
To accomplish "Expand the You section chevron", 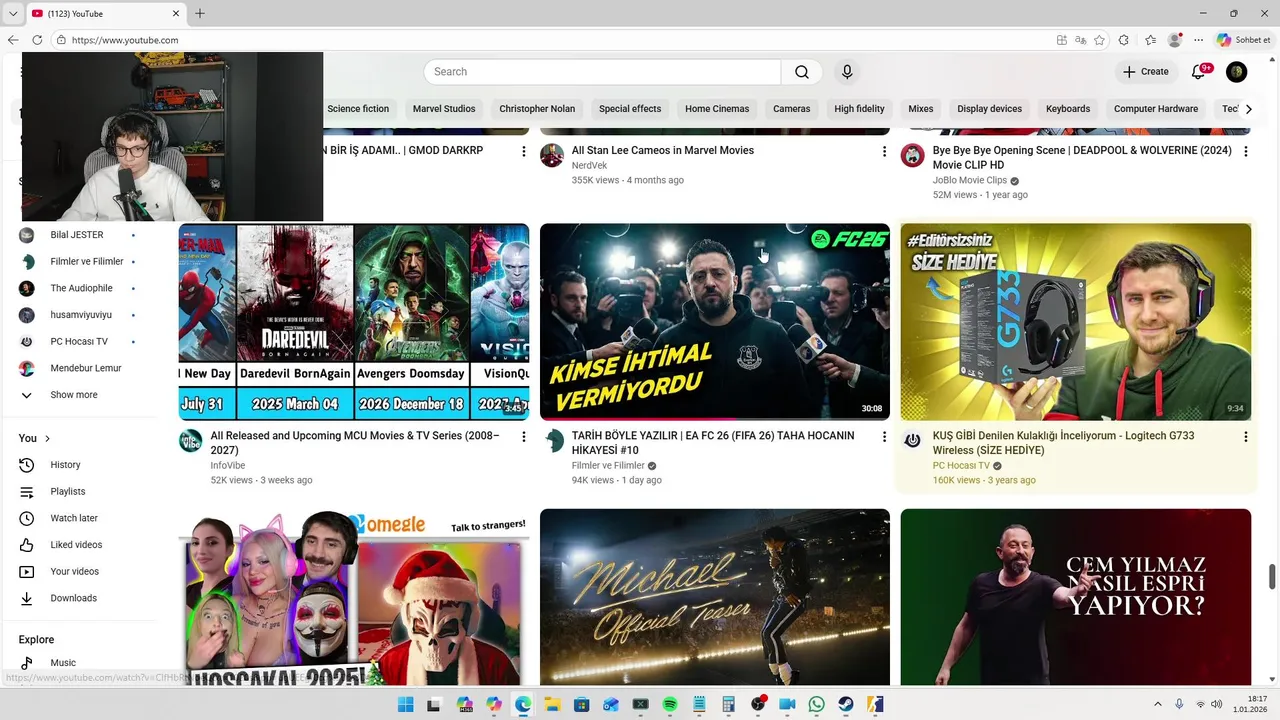I will pos(47,438).
